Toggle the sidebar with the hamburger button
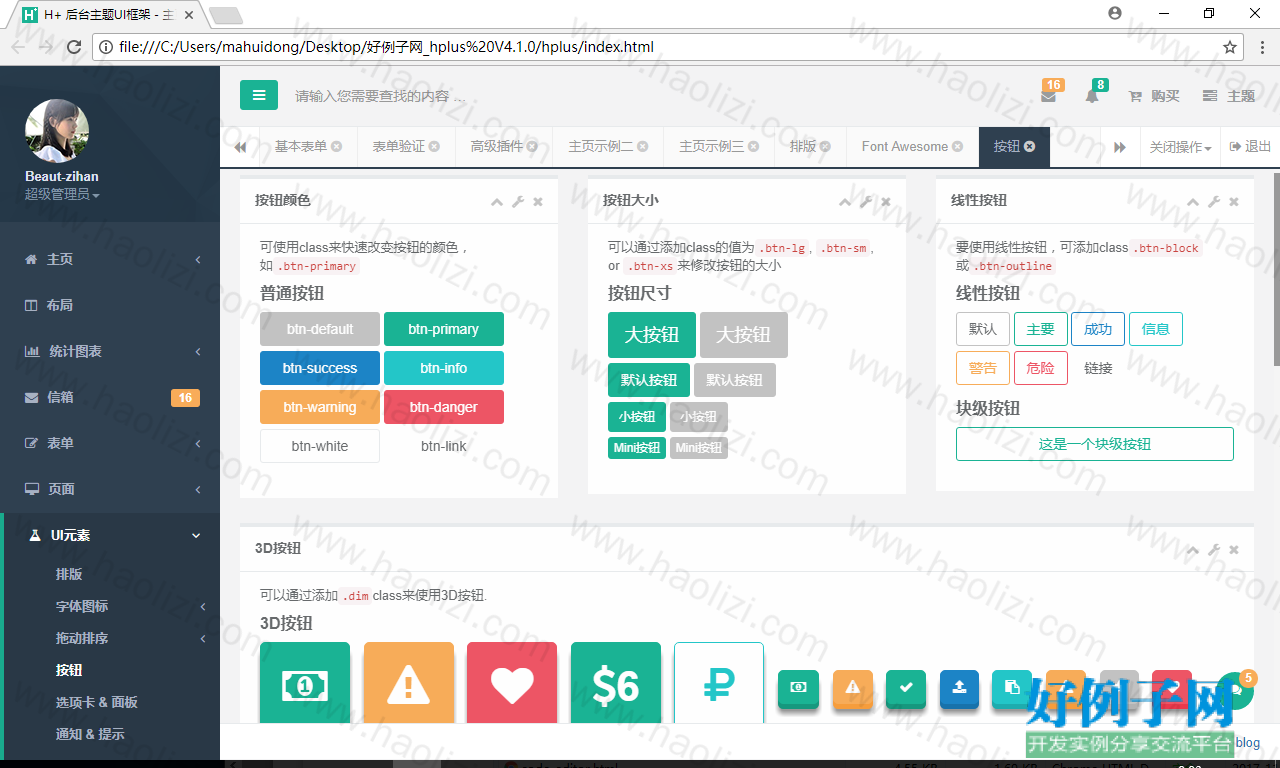 pyautogui.click(x=258, y=95)
